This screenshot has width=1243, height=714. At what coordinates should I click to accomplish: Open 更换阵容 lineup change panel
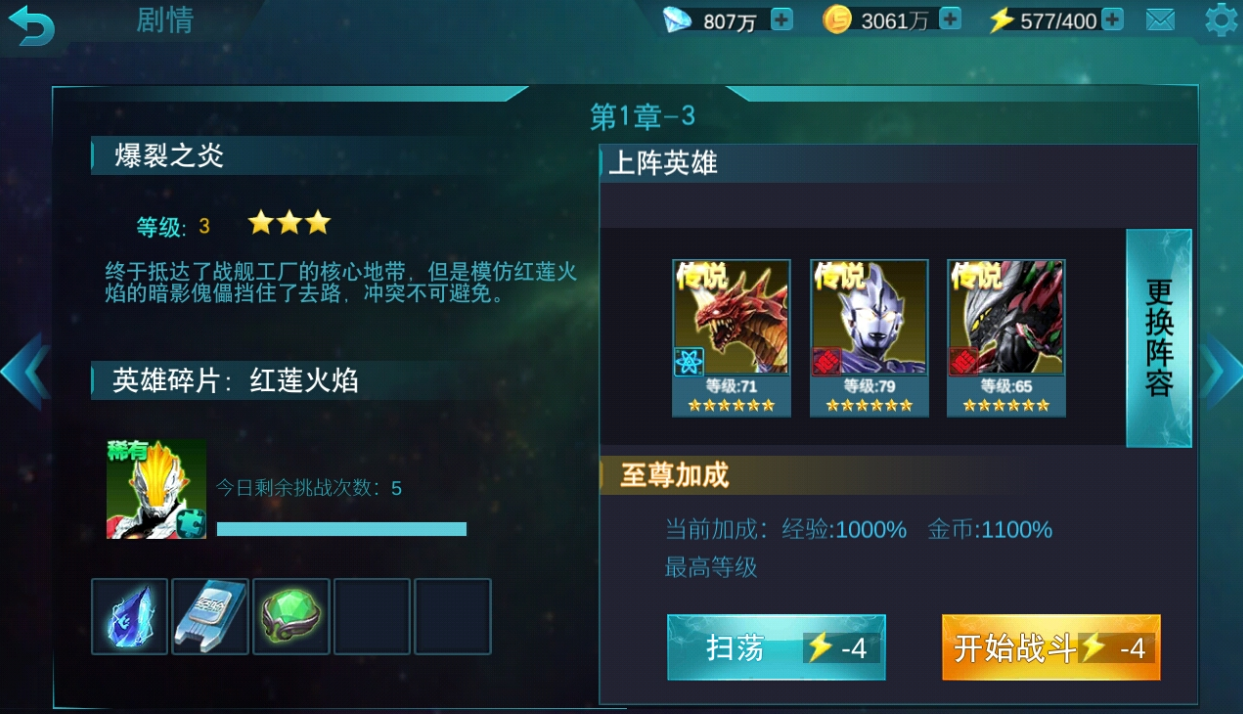click(x=1159, y=338)
